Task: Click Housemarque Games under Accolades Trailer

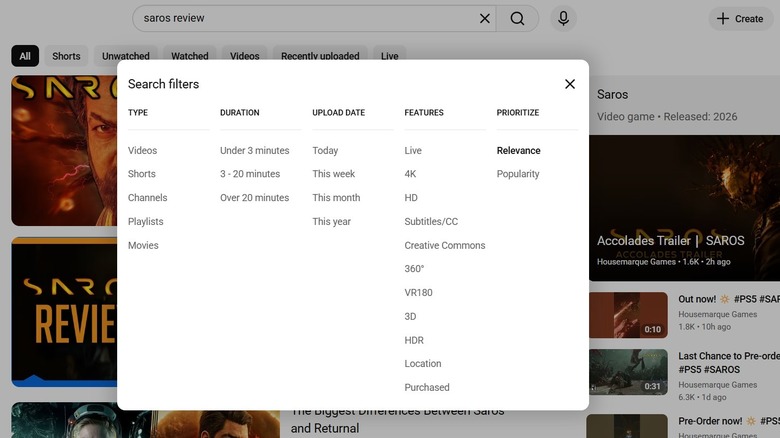Action: pyautogui.click(x=636, y=262)
